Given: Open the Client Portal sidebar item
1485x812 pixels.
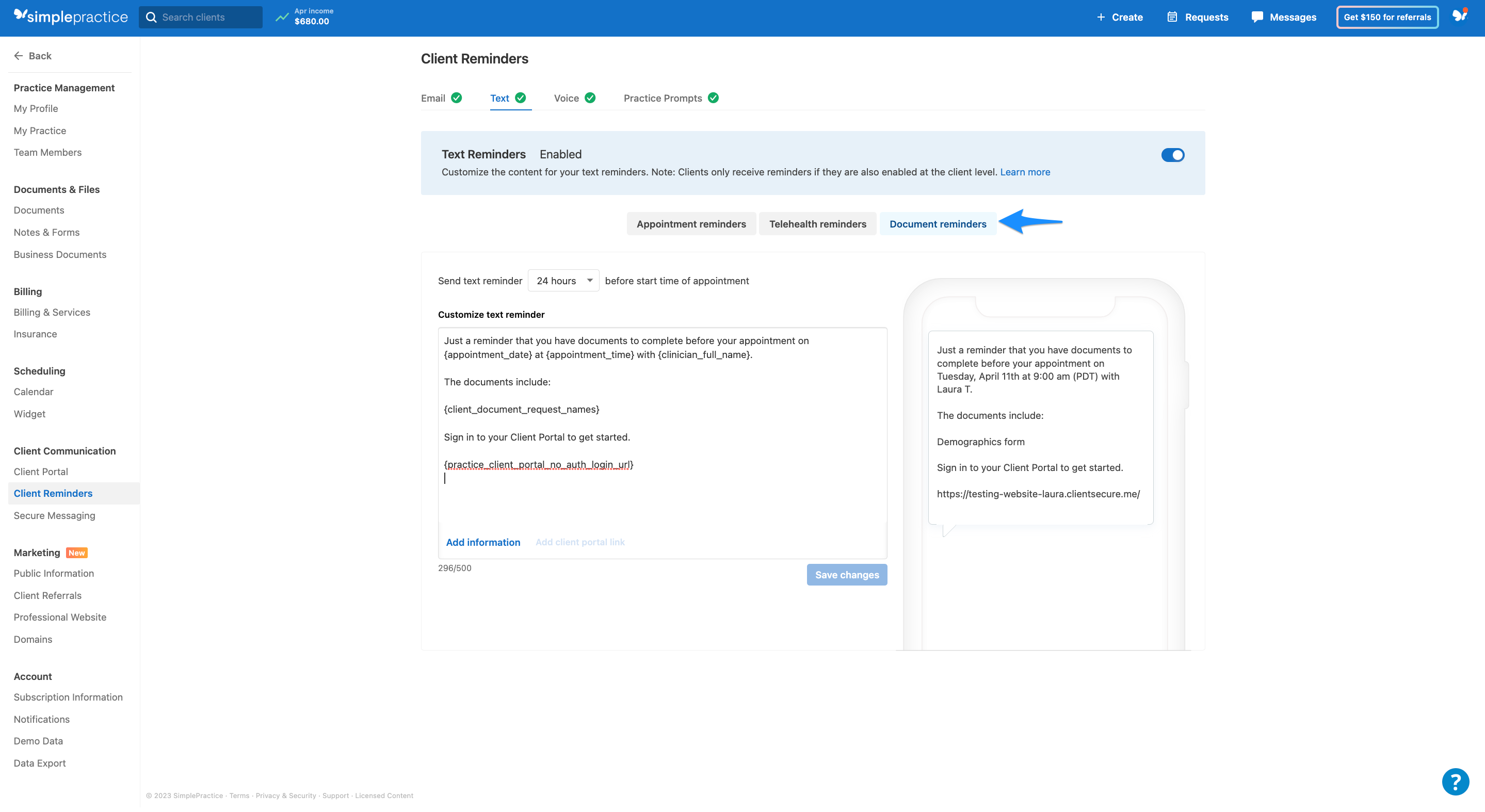Looking at the screenshot, I should pos(40,472).
